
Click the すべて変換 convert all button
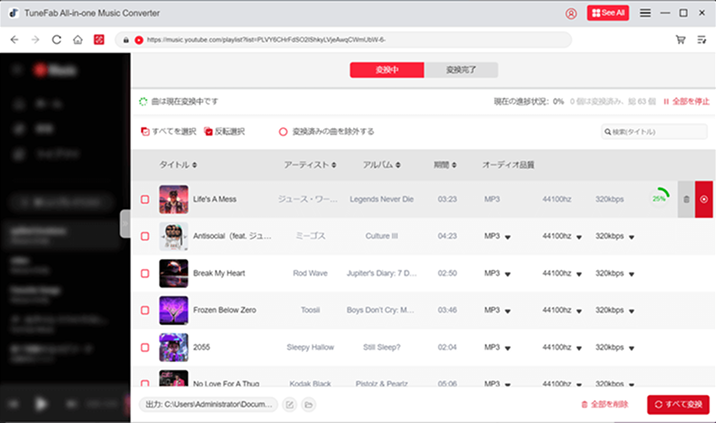point(679,404)
